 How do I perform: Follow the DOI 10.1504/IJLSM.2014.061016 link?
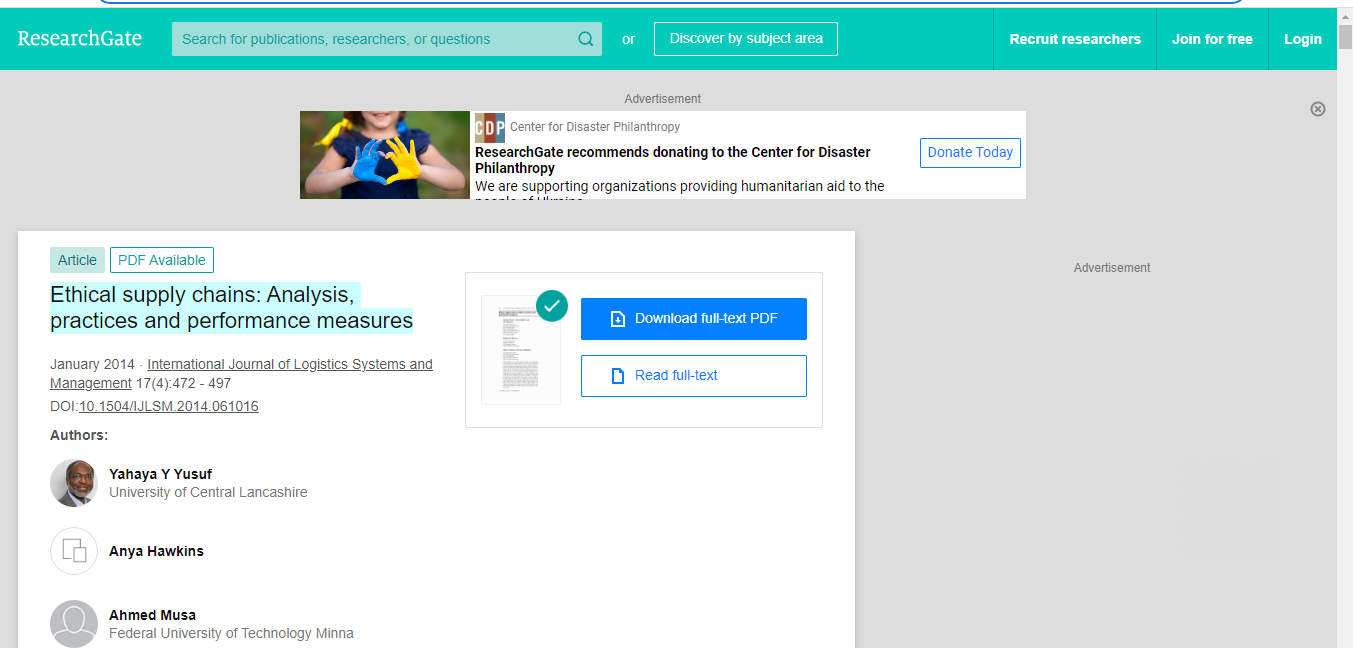169,406
